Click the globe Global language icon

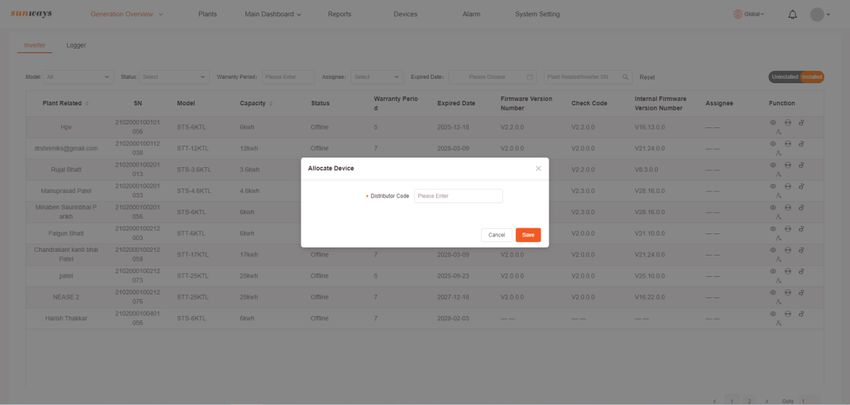[737, 14]
